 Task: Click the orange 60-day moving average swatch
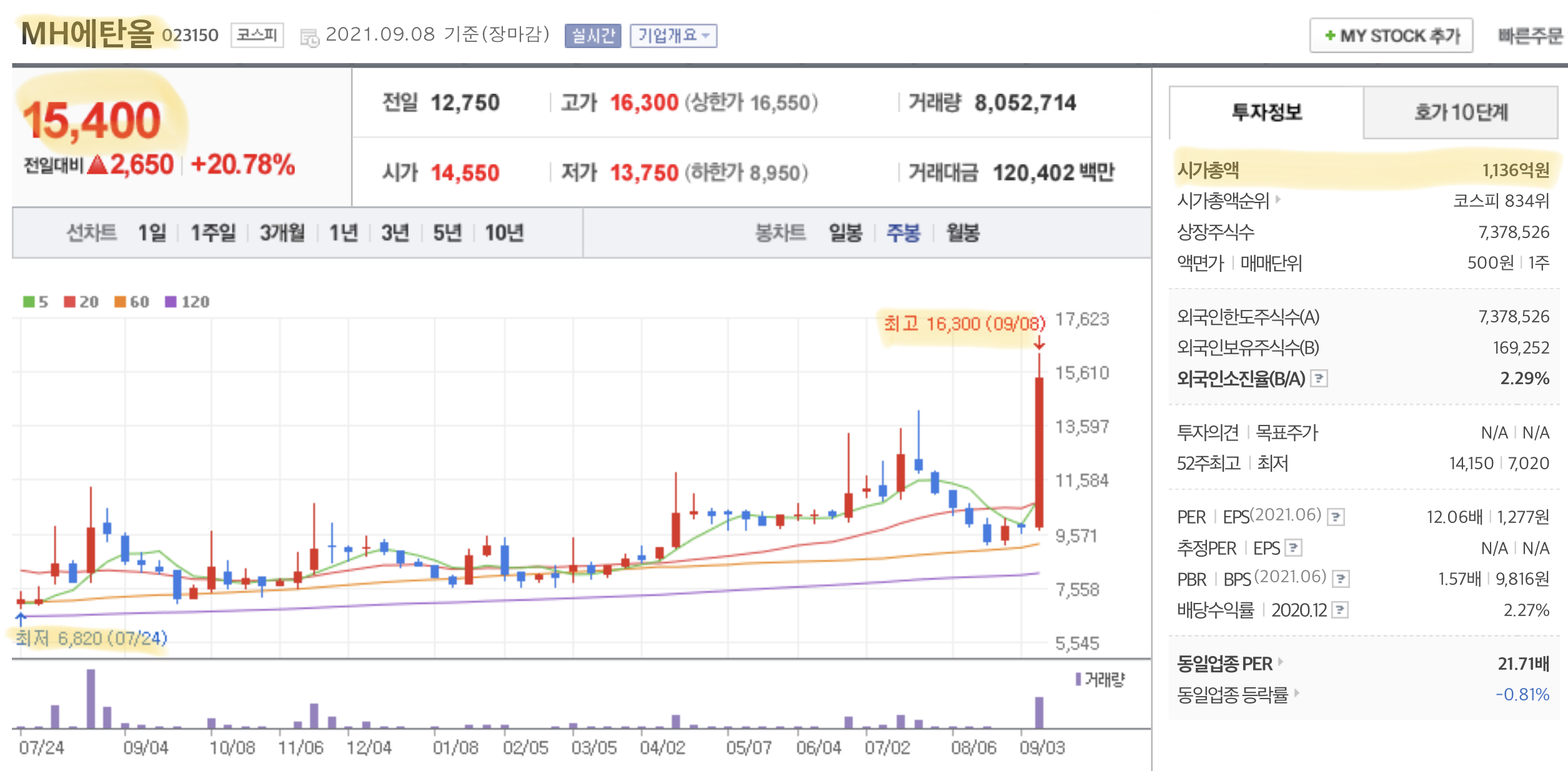pos(121,302)
